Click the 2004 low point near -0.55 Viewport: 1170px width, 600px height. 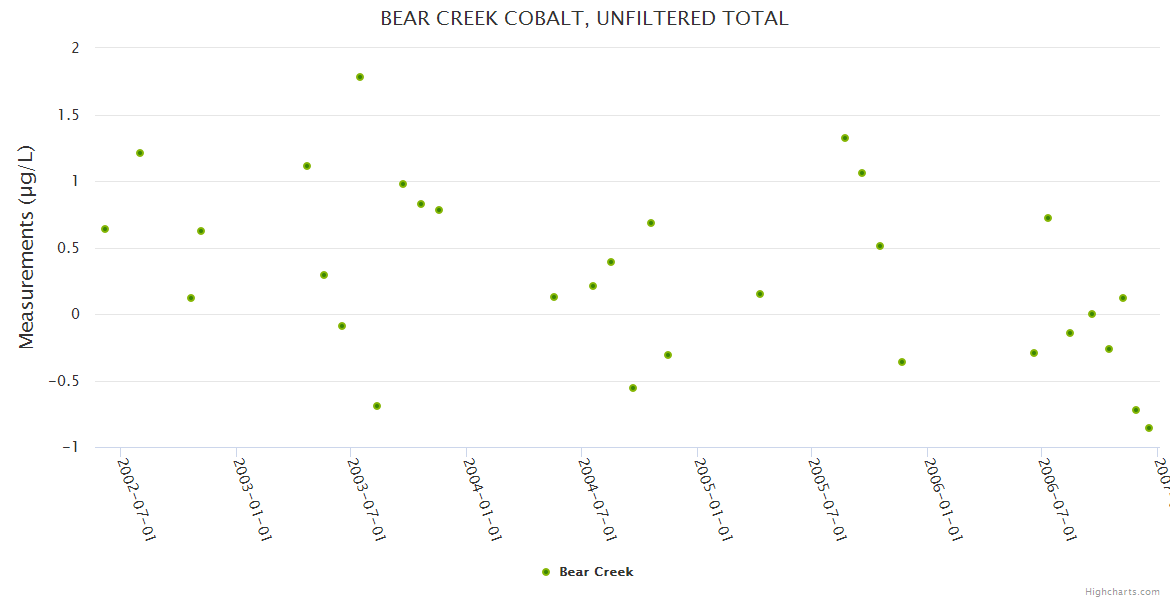pyautogui.click(x=633, y=388)
